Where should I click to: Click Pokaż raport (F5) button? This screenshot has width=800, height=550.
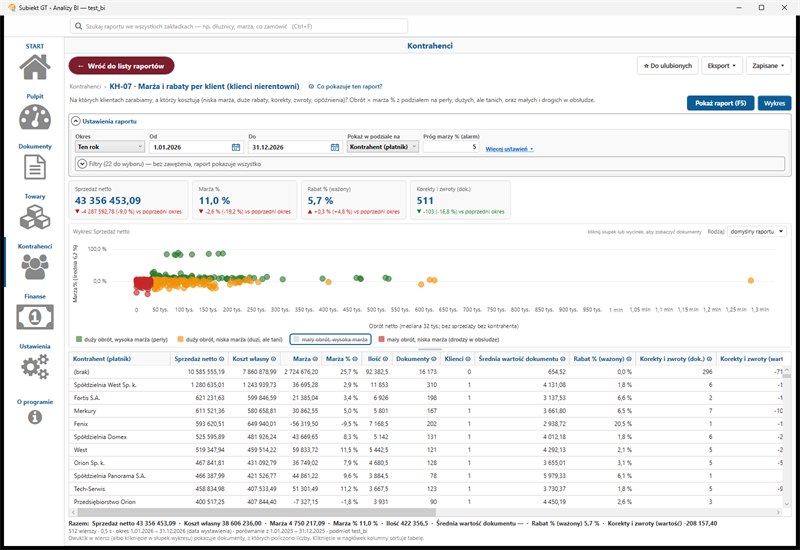(x=720, y=103)
